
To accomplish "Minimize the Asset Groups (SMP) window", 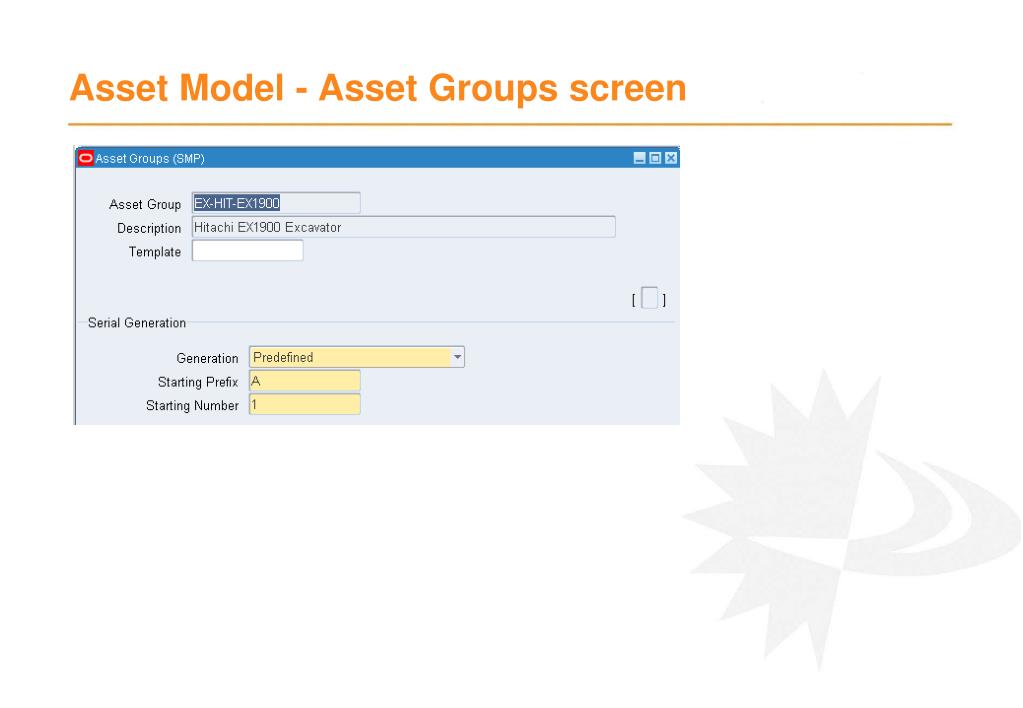I will click(x=639, y=158).
